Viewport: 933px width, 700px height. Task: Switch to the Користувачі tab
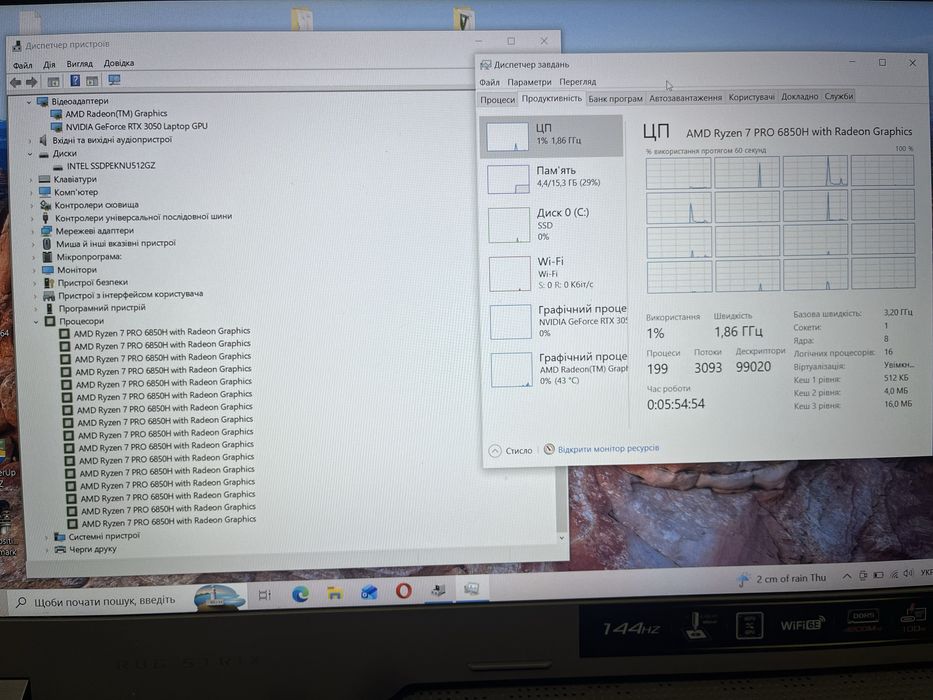(x=752, y=97)
